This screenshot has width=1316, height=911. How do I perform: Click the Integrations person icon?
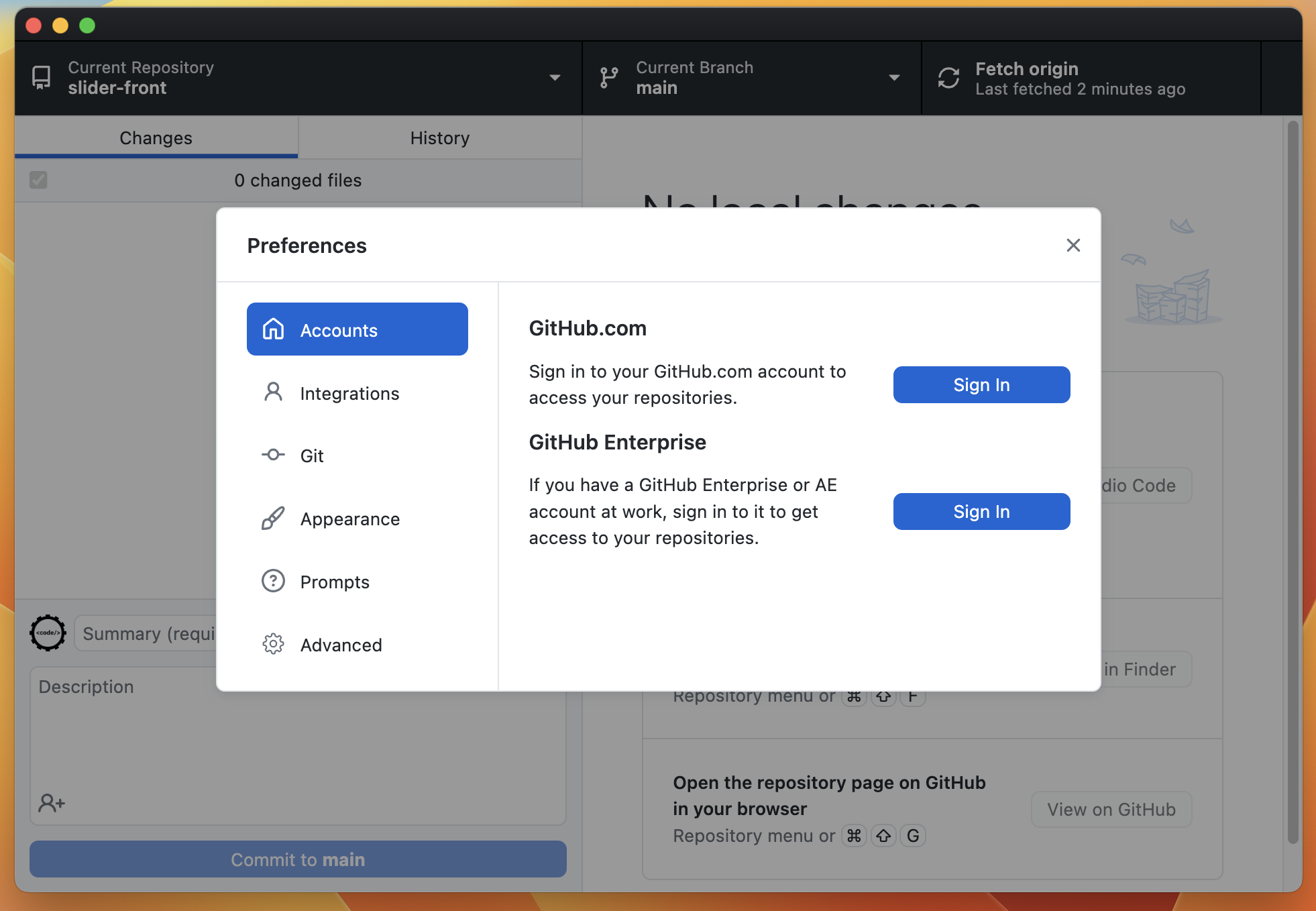(273, 392)
